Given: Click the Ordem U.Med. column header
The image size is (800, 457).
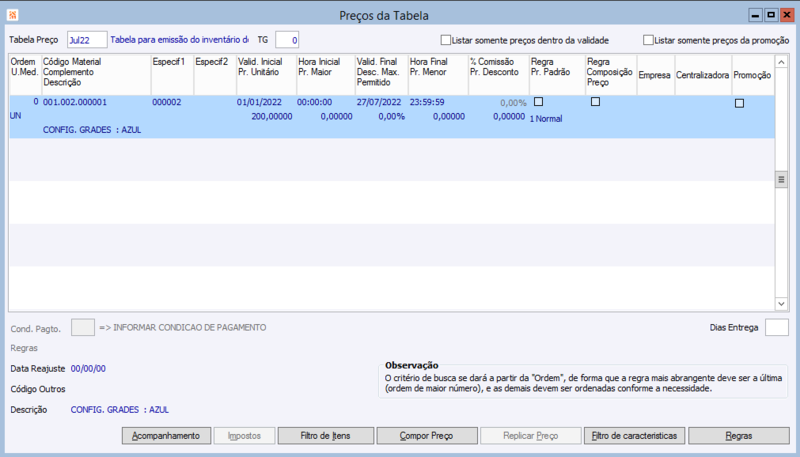Looking at the screenshot, I should 25,74.
